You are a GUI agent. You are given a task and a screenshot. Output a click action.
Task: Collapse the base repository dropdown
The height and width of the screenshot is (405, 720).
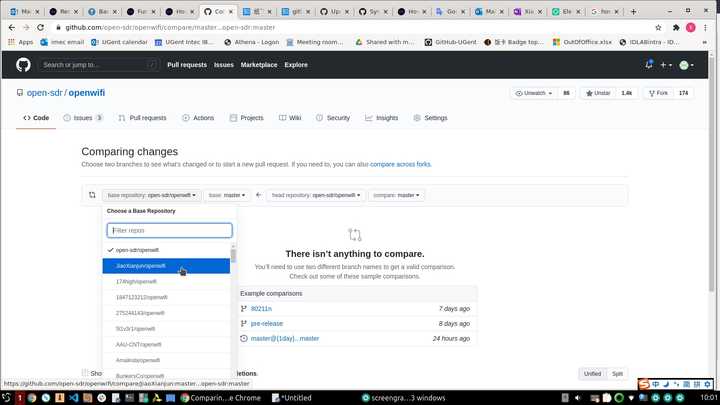click(151, 195)
